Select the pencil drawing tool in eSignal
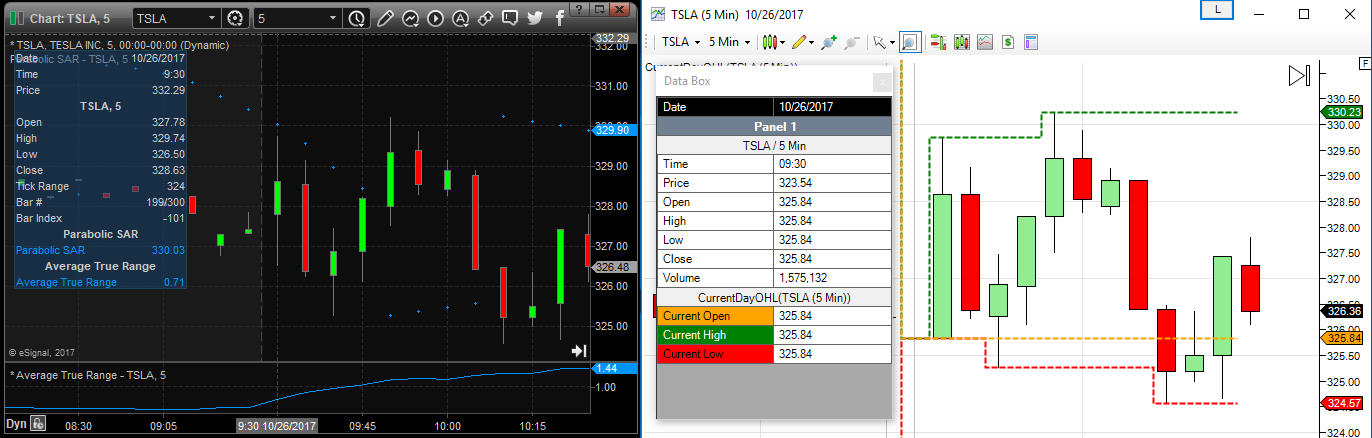Screen dimensions: 1372x438 386,18
